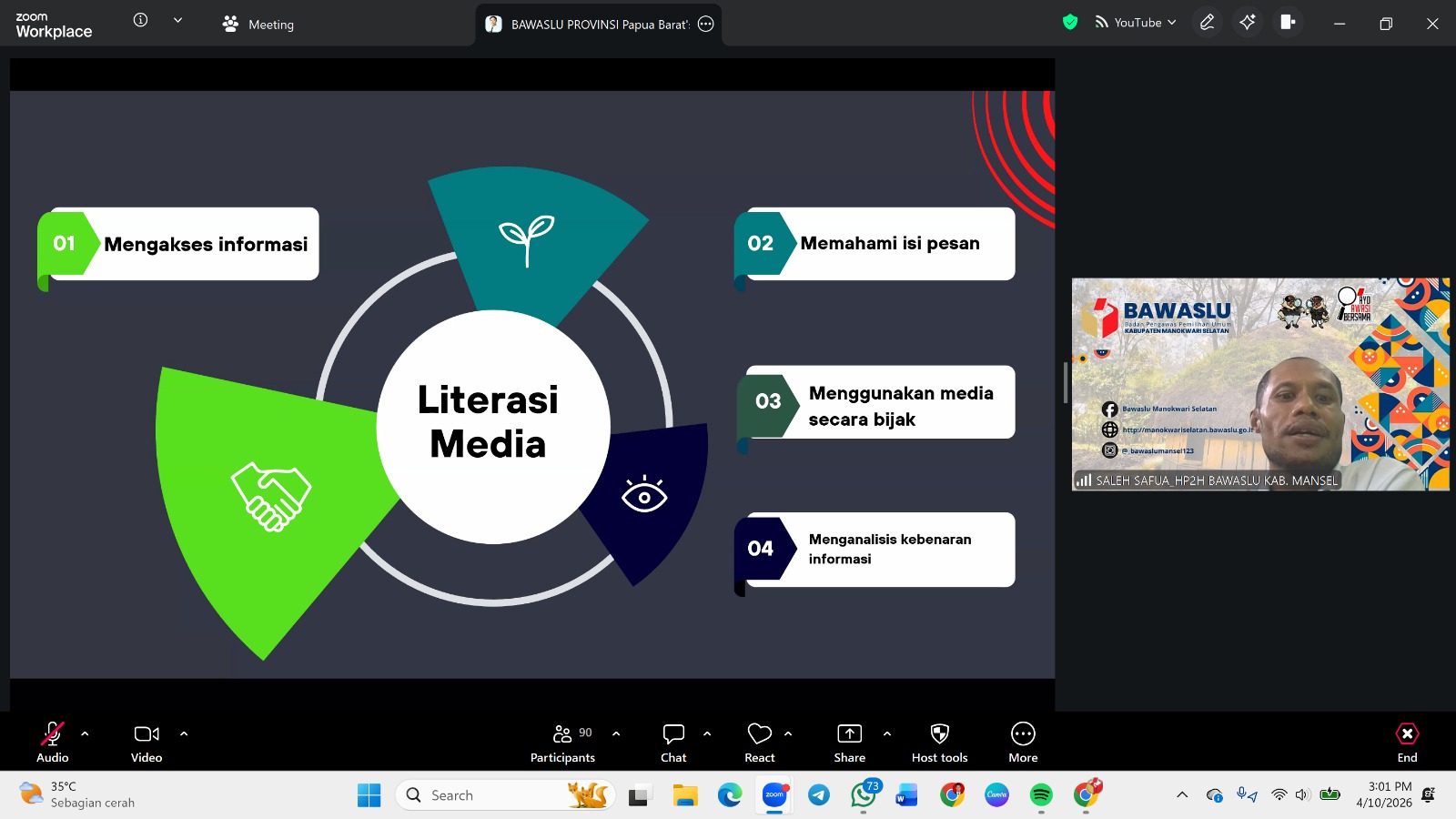1456x819 pixels.
Task: Open Host tools shield
Action: pyautogui.click(x=939, y=743)
